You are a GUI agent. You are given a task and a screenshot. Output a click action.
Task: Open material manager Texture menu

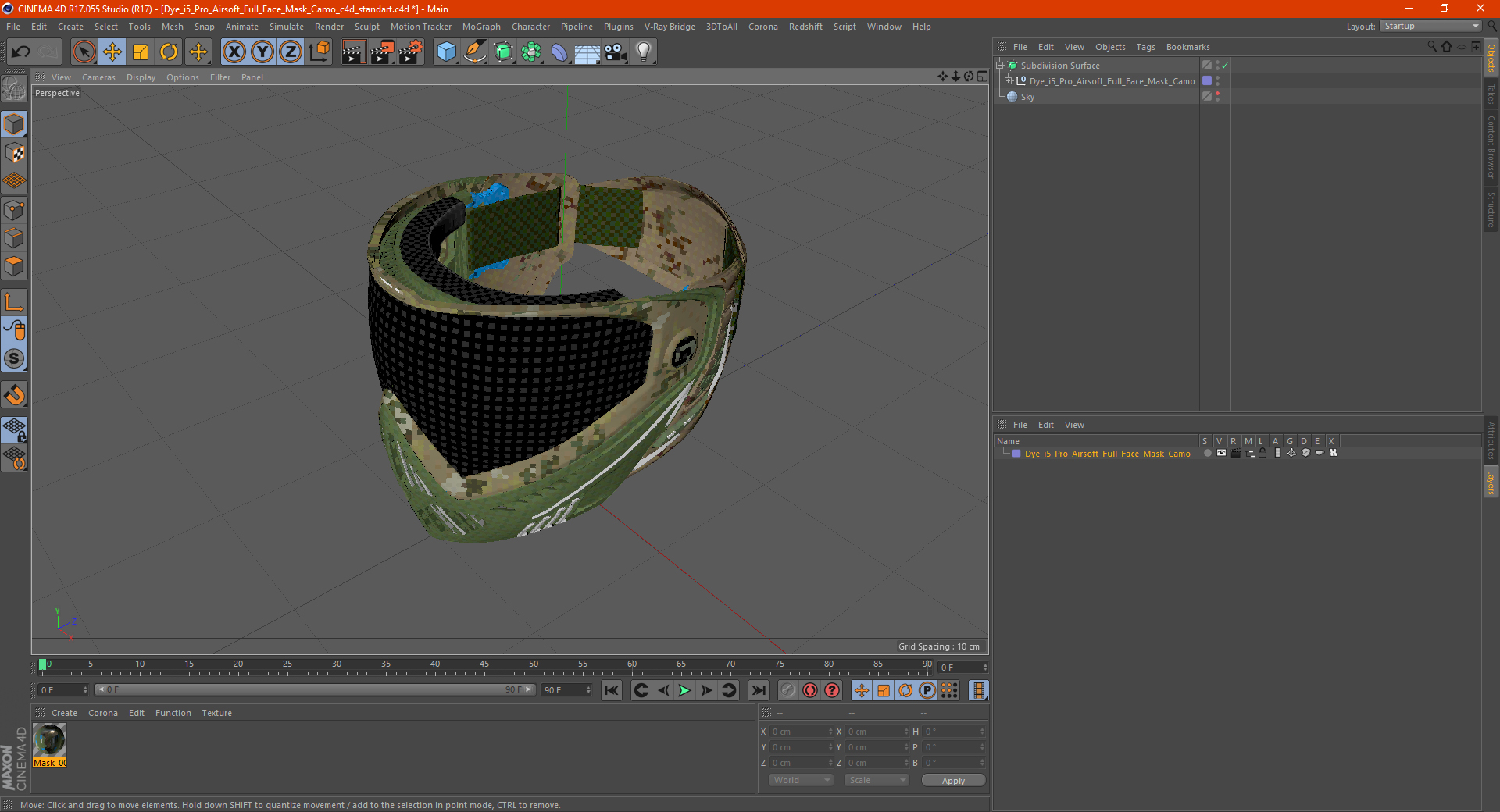click(x=216, y=713)
